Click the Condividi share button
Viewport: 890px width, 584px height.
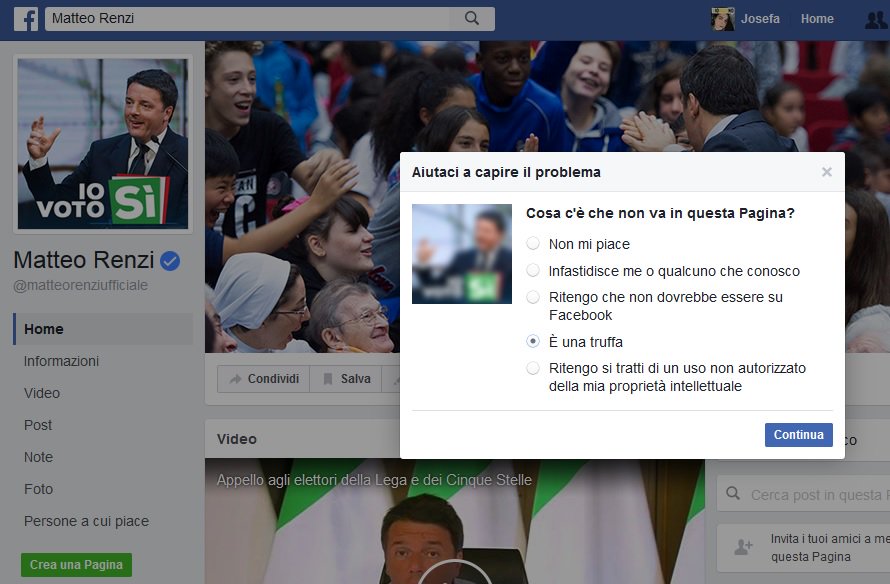(x=263, y=379)
